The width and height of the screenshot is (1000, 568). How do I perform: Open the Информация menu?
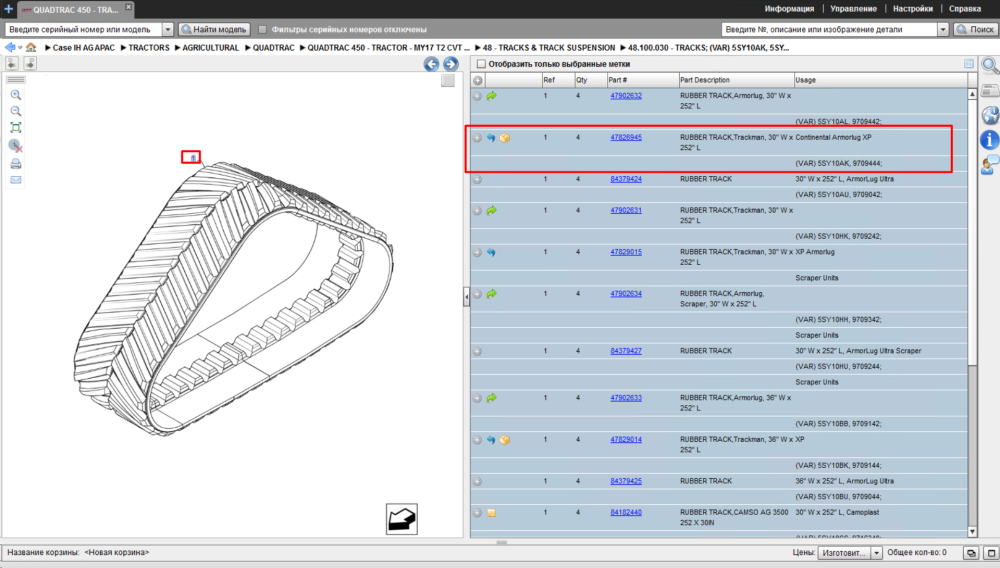pos(789,9)
